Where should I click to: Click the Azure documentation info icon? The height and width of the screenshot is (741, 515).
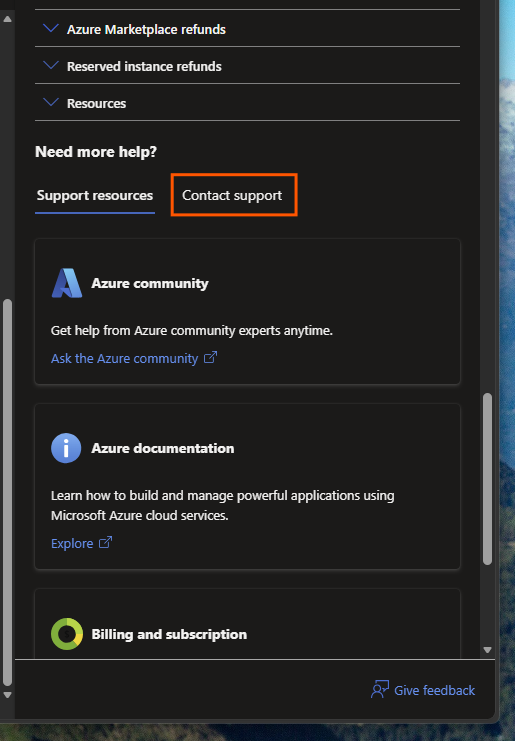(66, 448)
